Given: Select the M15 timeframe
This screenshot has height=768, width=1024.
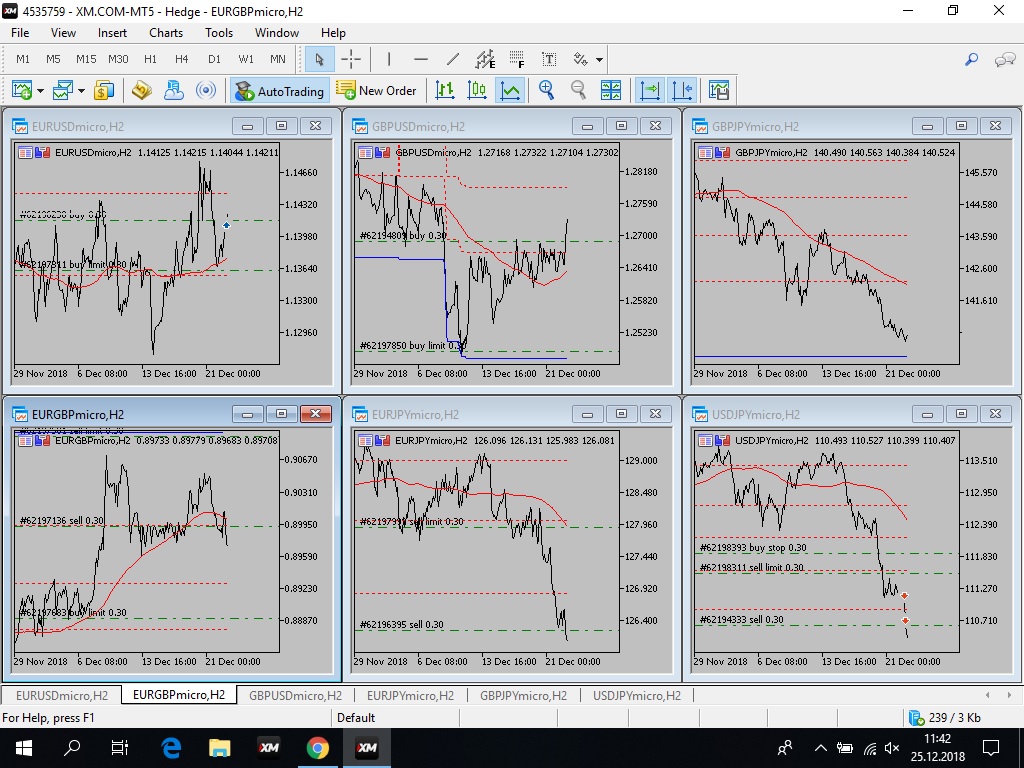Looking at the screenshot, I should 86,59.
